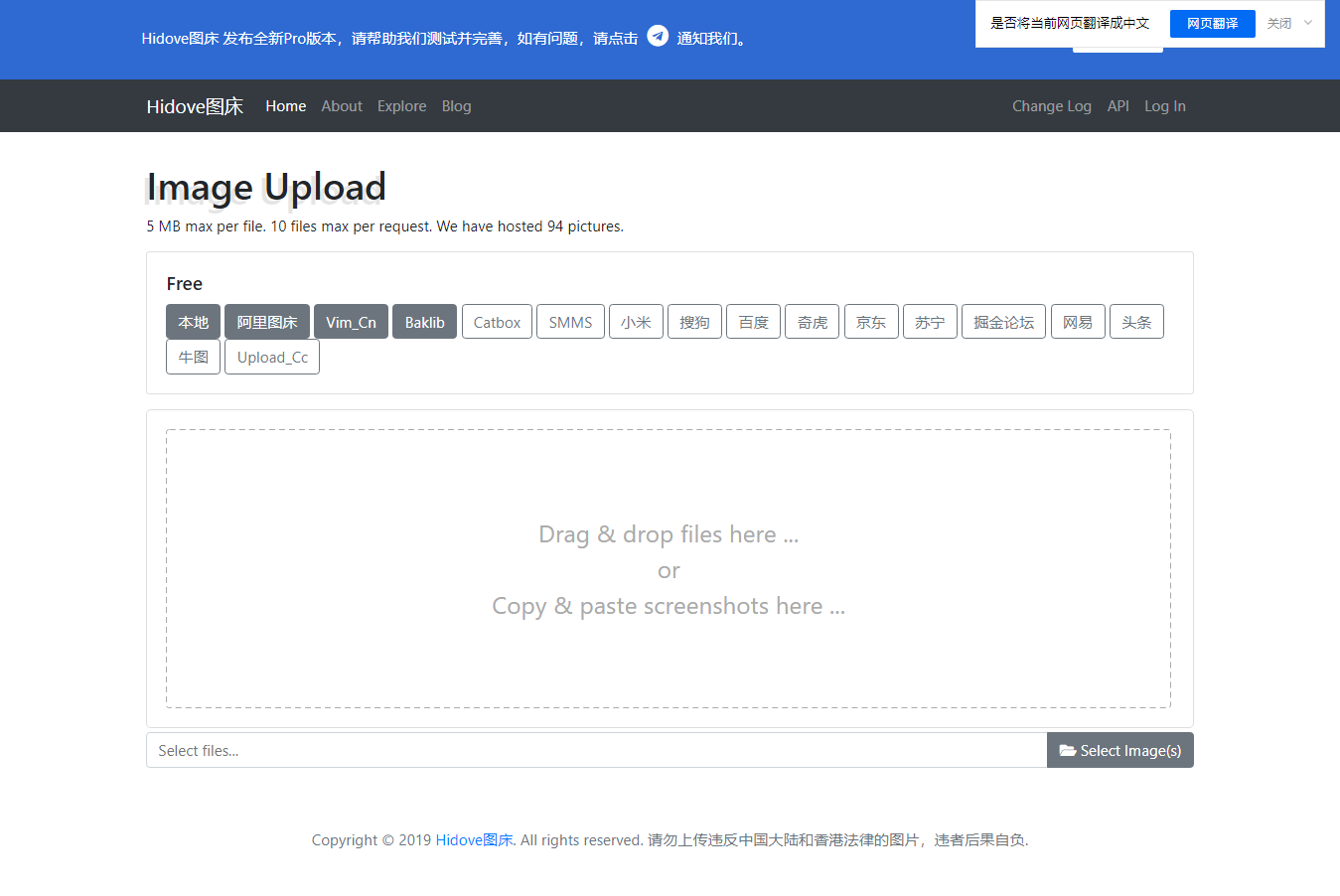The height and width of the screenshot is (896, 1340).
Task: Enable the 百度 upload host
Action: click(x=753, y=322)
